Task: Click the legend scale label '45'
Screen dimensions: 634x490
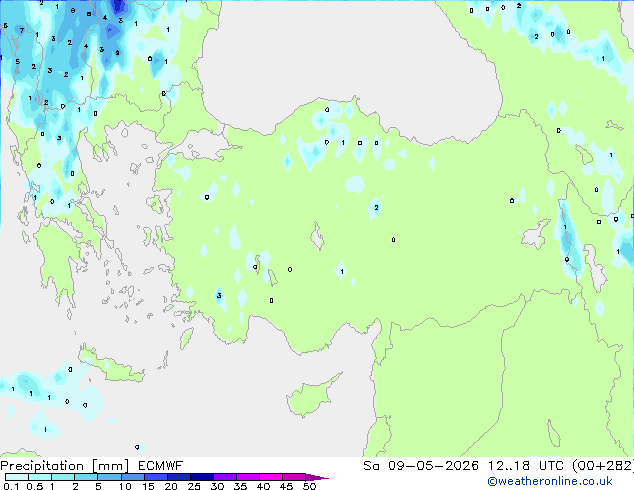Action: point(286,486)
